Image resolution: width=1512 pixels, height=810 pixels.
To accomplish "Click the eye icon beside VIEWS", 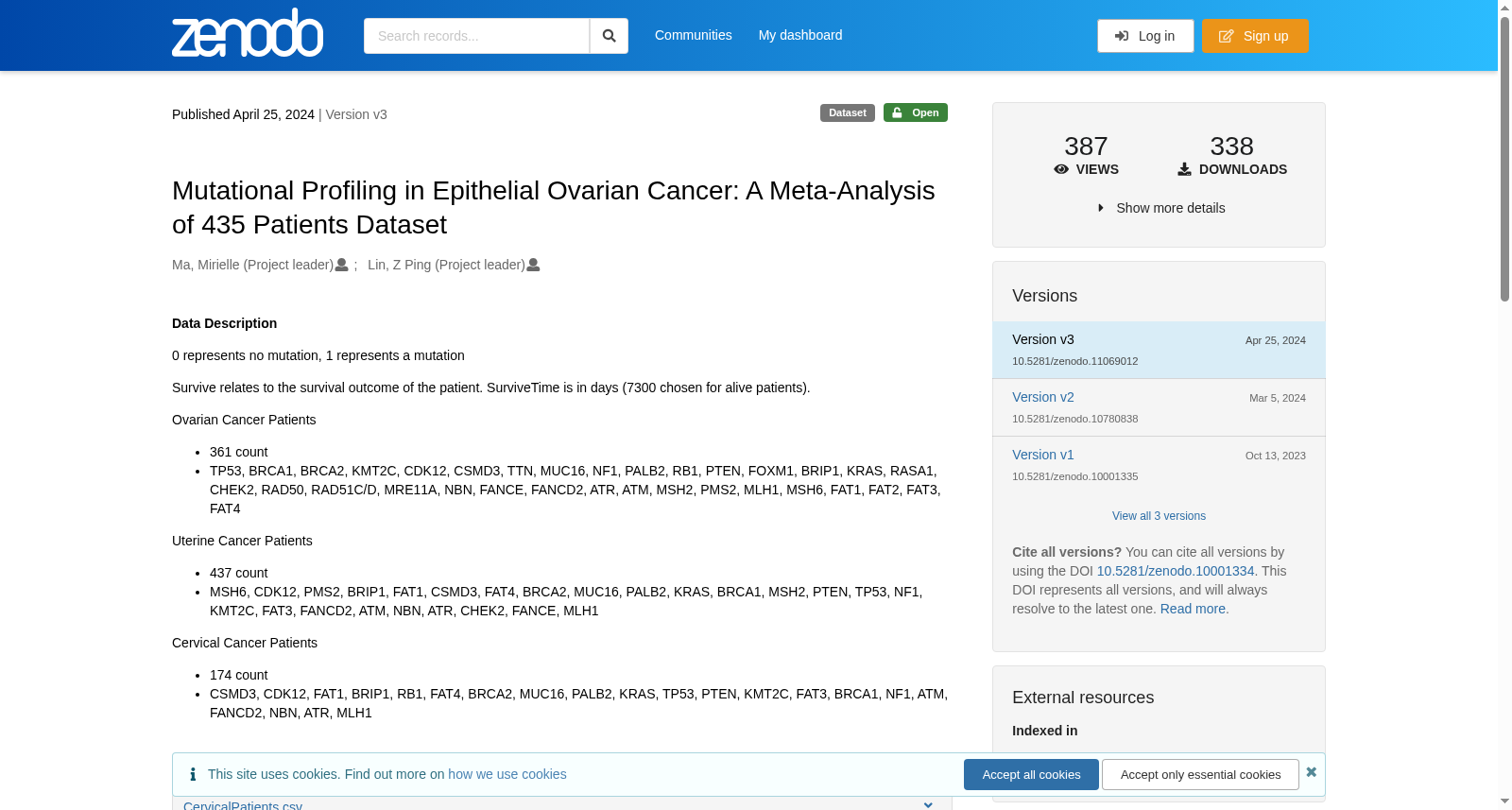I will click(x=1061, y=169).
